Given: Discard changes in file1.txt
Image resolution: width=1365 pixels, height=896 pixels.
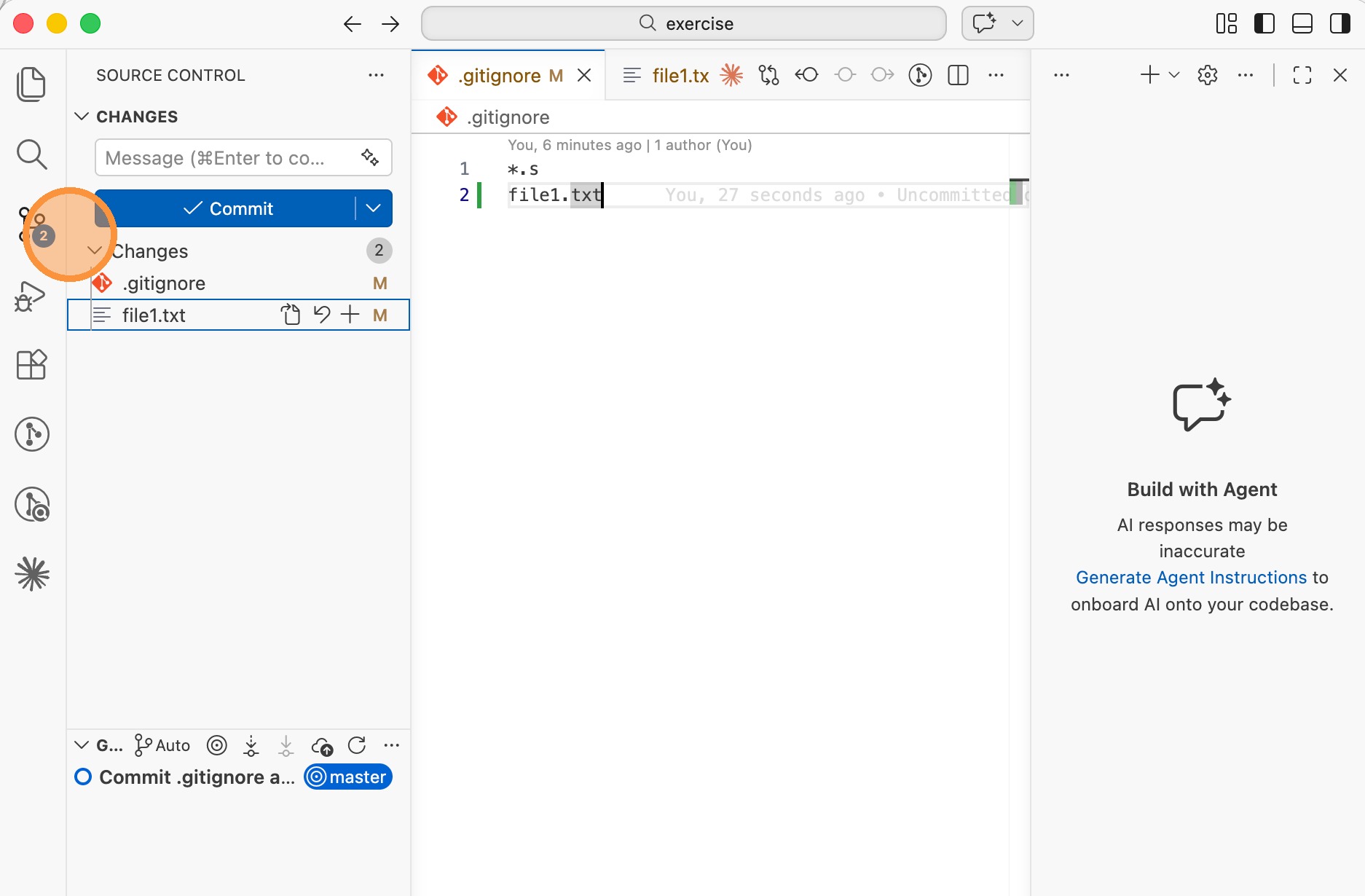Looking at the screenshot, I should point(321,315).
